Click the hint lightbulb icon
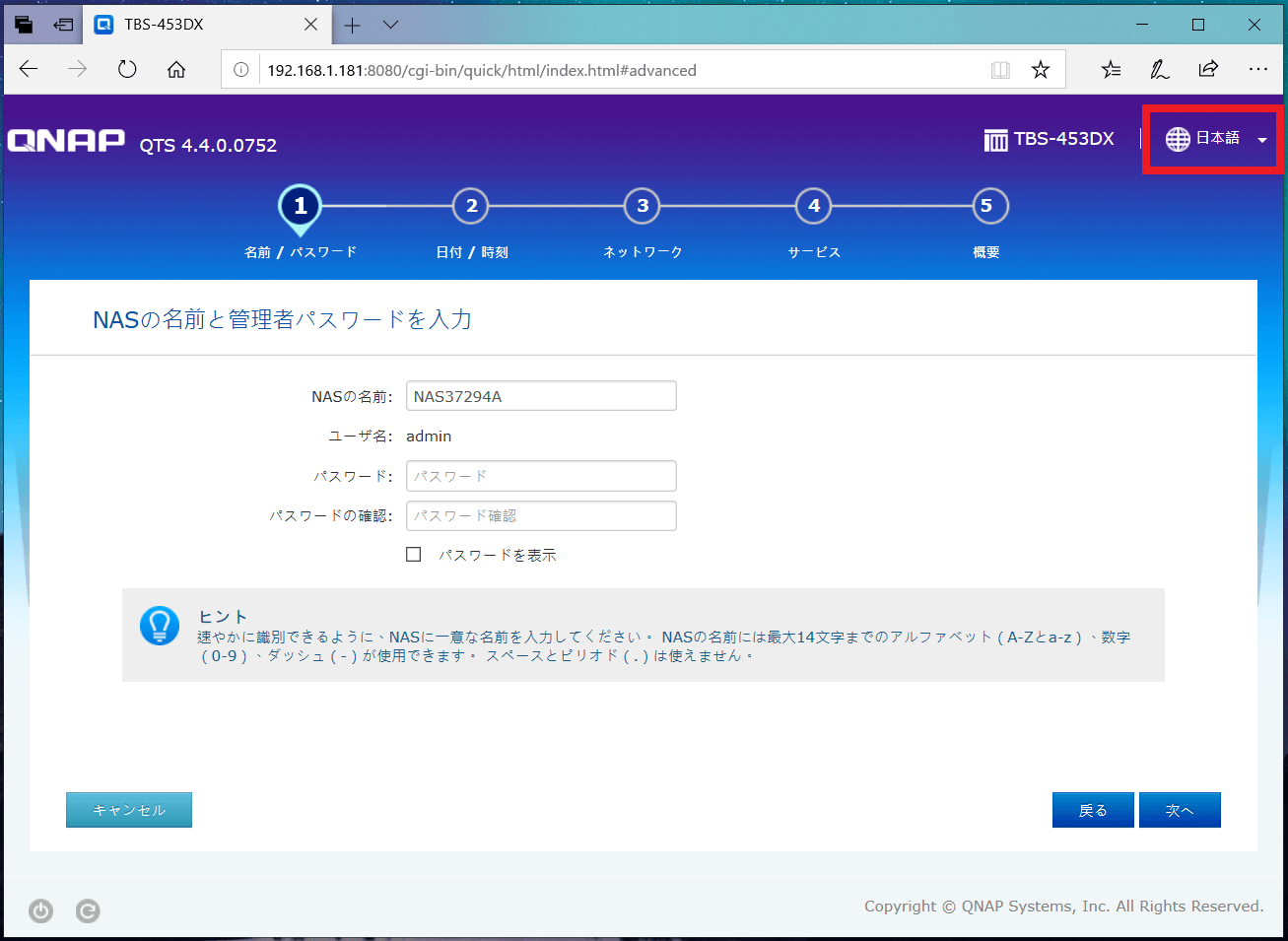The height and width of the screenshot is (941, 1288). (160, 626)
